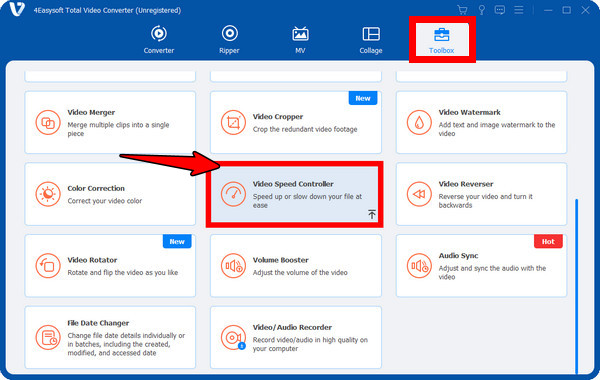The image size is (600, 380).
Task: Click the vertical scrollbar of toolbox list
Action: coord(577,286)
